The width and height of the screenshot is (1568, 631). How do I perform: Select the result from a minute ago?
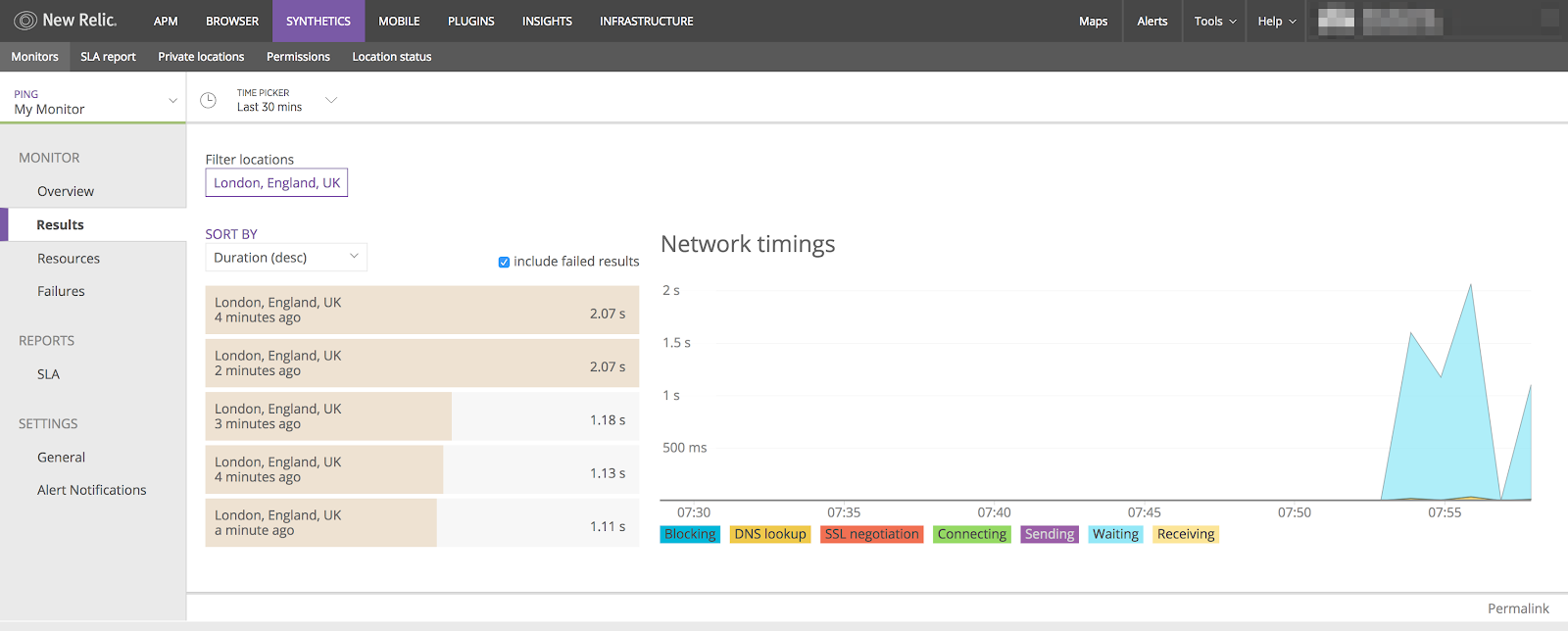pos(421,522)
